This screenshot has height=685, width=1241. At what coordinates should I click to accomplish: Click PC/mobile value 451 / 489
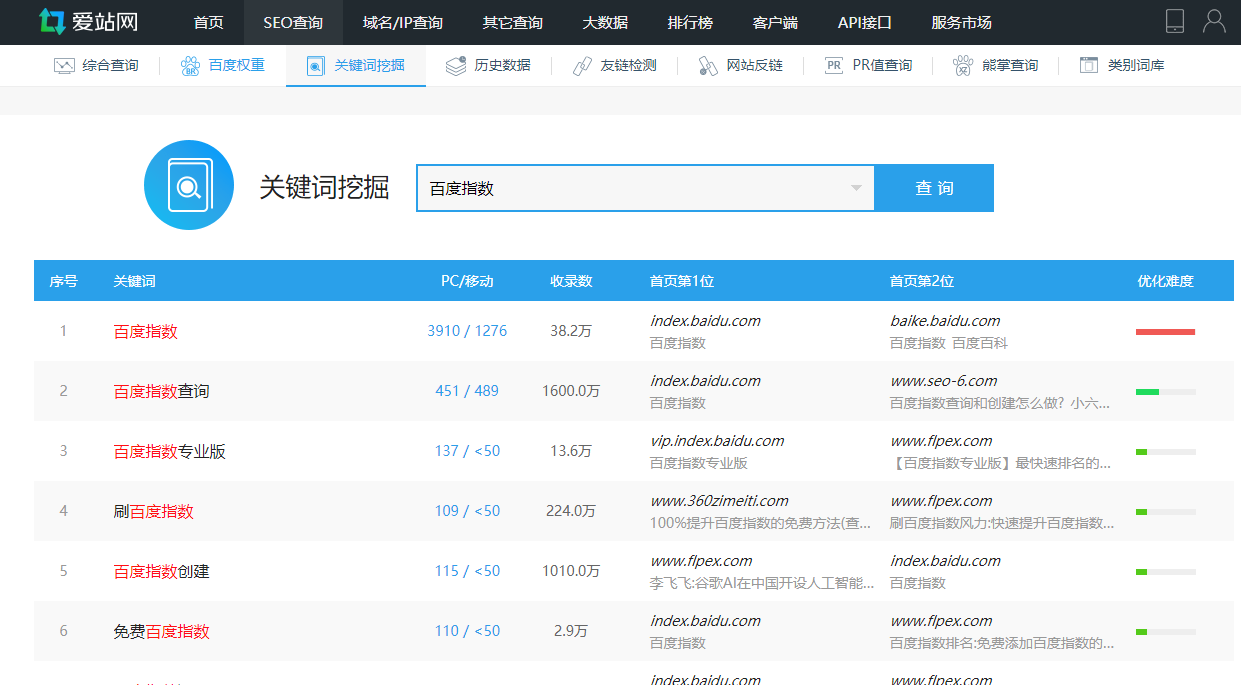pos(467,391)
